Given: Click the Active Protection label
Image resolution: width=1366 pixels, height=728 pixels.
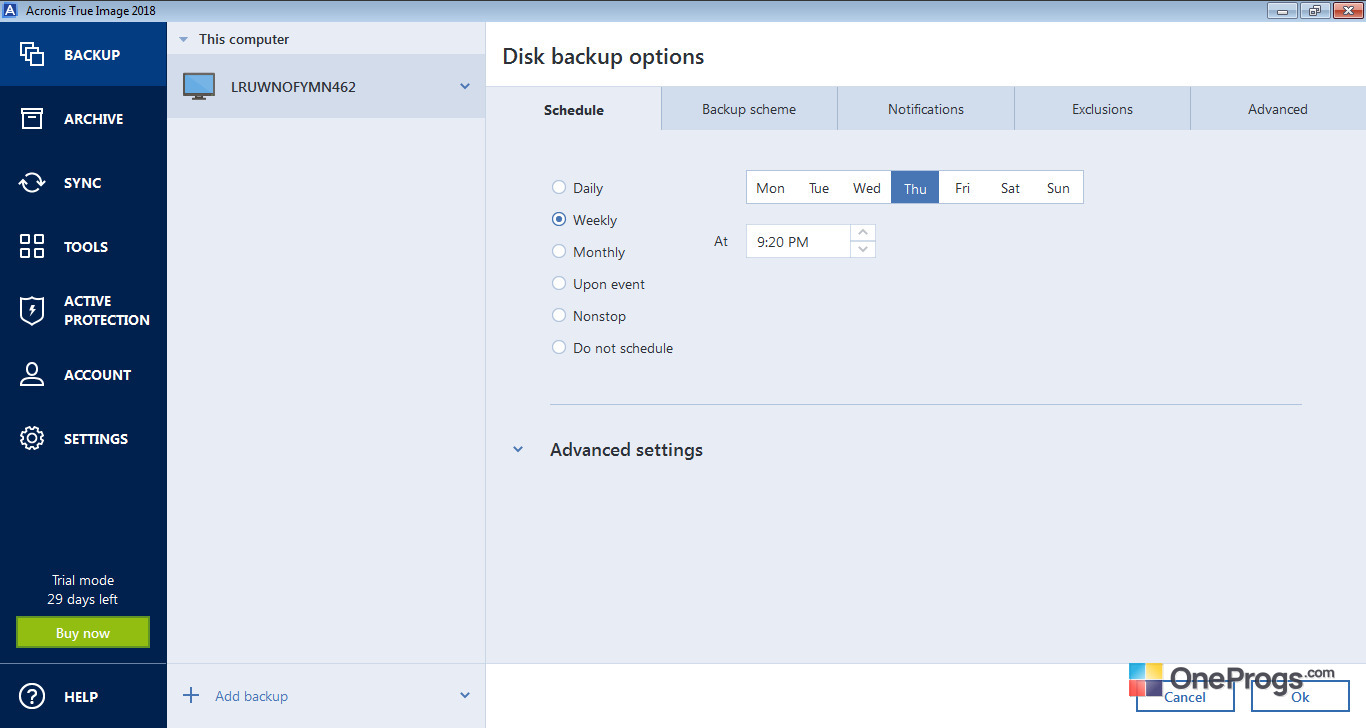Looking at the screenshot, I should (x=107, y=311).
